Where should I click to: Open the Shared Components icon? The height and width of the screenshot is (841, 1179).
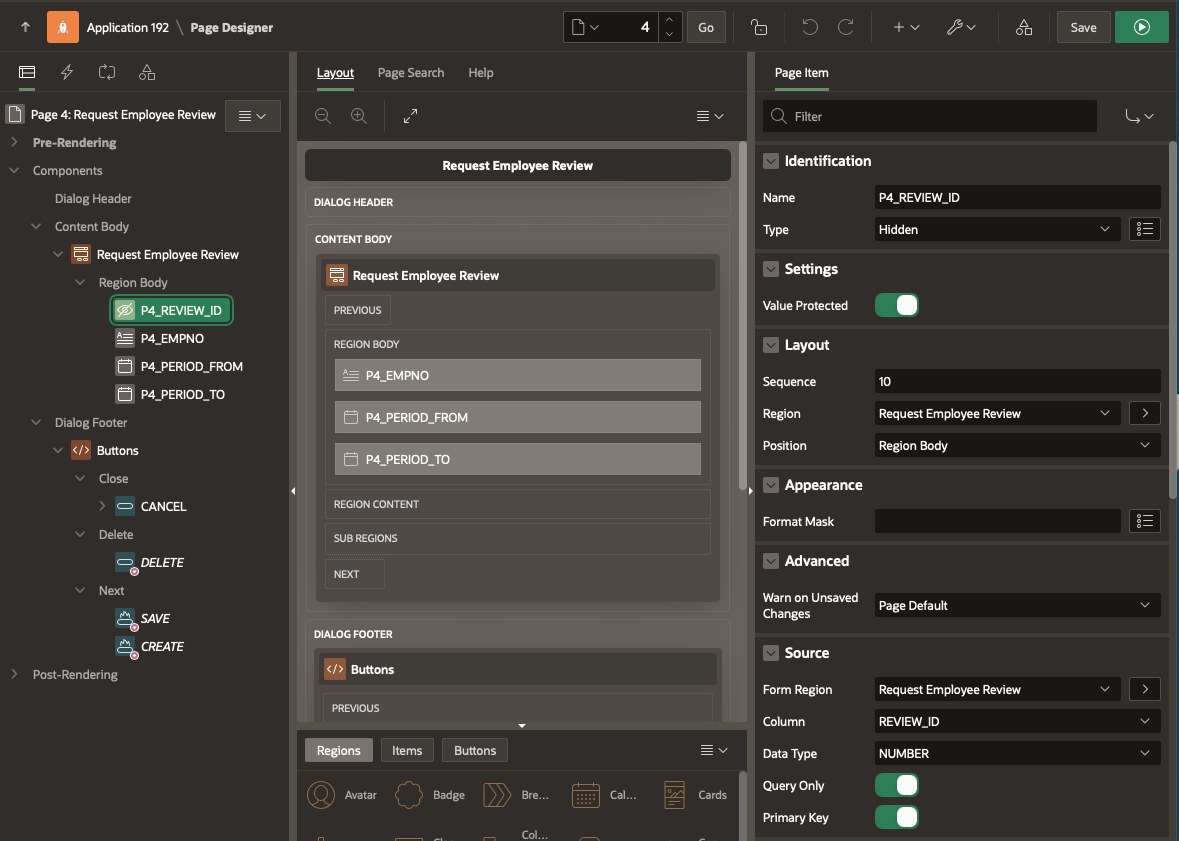point(1023,27)
